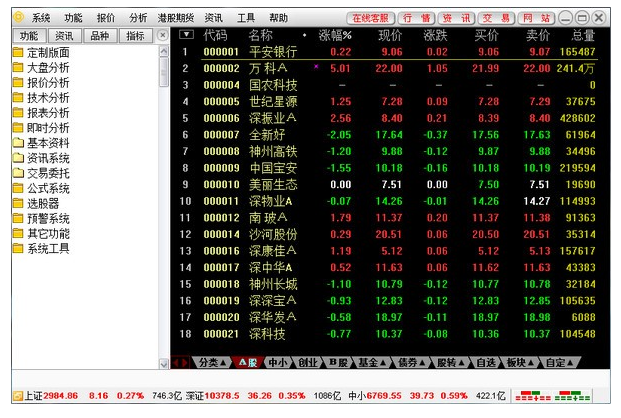Image resolution: width=621 pixels, height=418 pixels.
Task: Switch to the B股 bottom tab
Action: [x=338, y=363]
